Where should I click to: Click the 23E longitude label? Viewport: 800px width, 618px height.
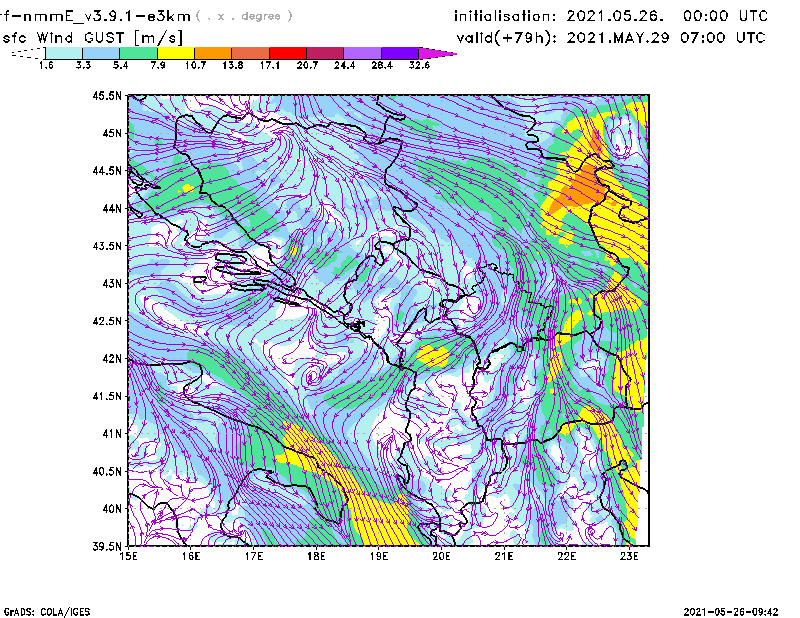[x=629, y=556]
